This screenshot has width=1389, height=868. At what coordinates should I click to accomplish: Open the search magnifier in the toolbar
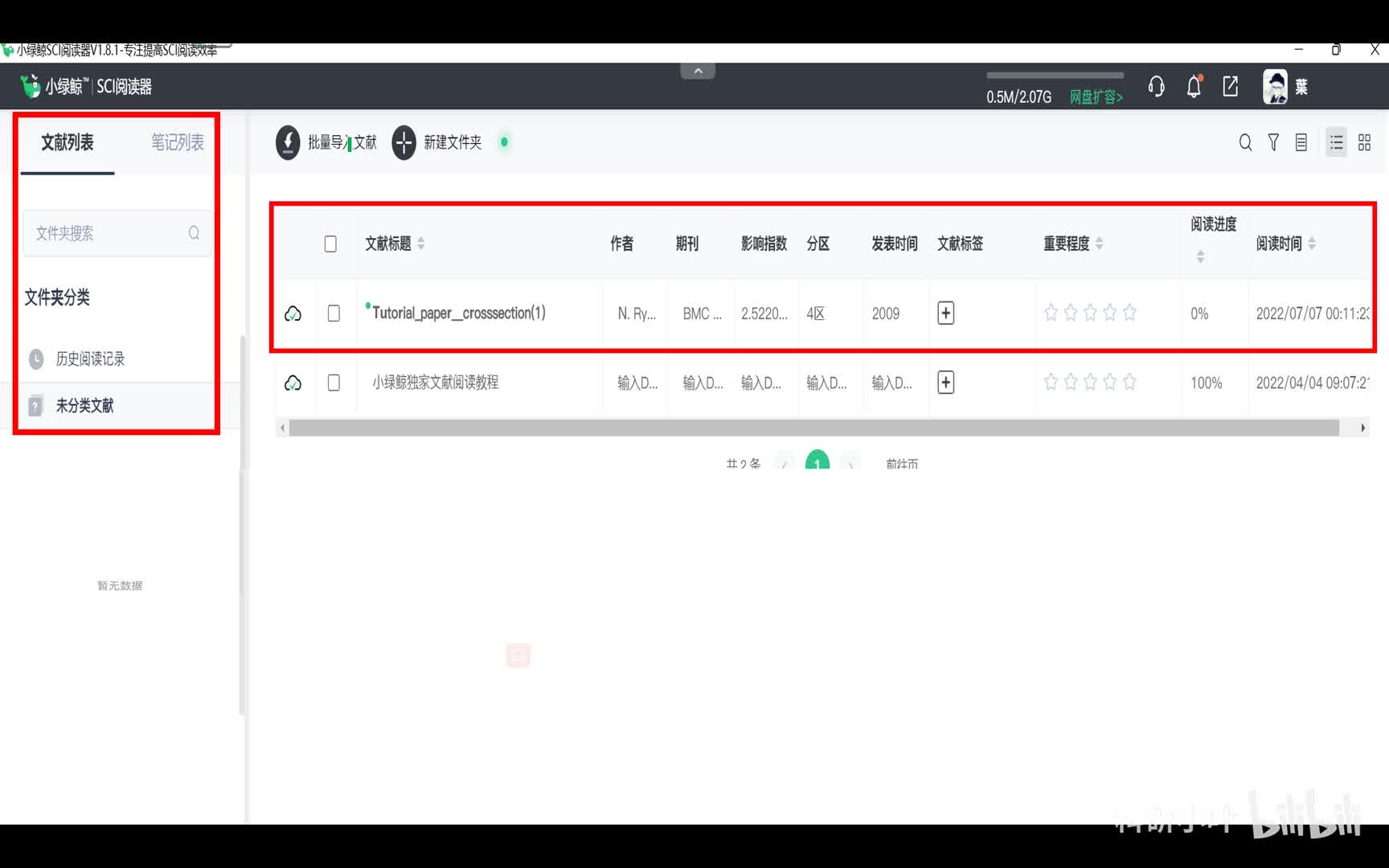pyautogui.click(x=1245, y=142)
